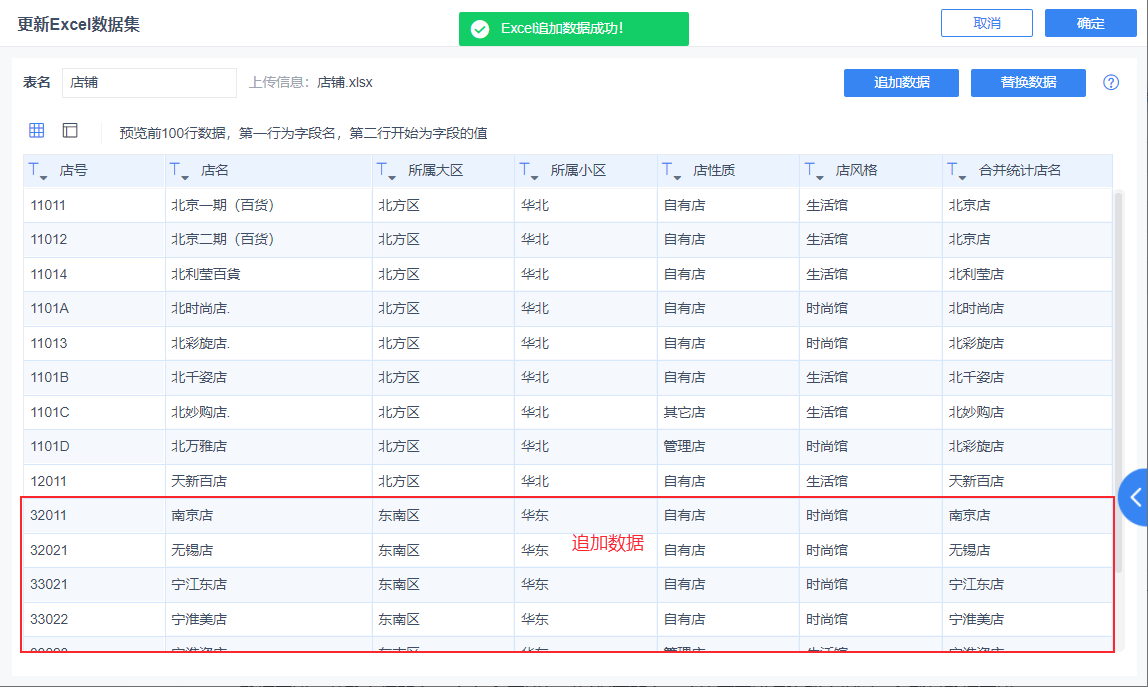Focus the 表名 input field

click(x=149, y=83)
